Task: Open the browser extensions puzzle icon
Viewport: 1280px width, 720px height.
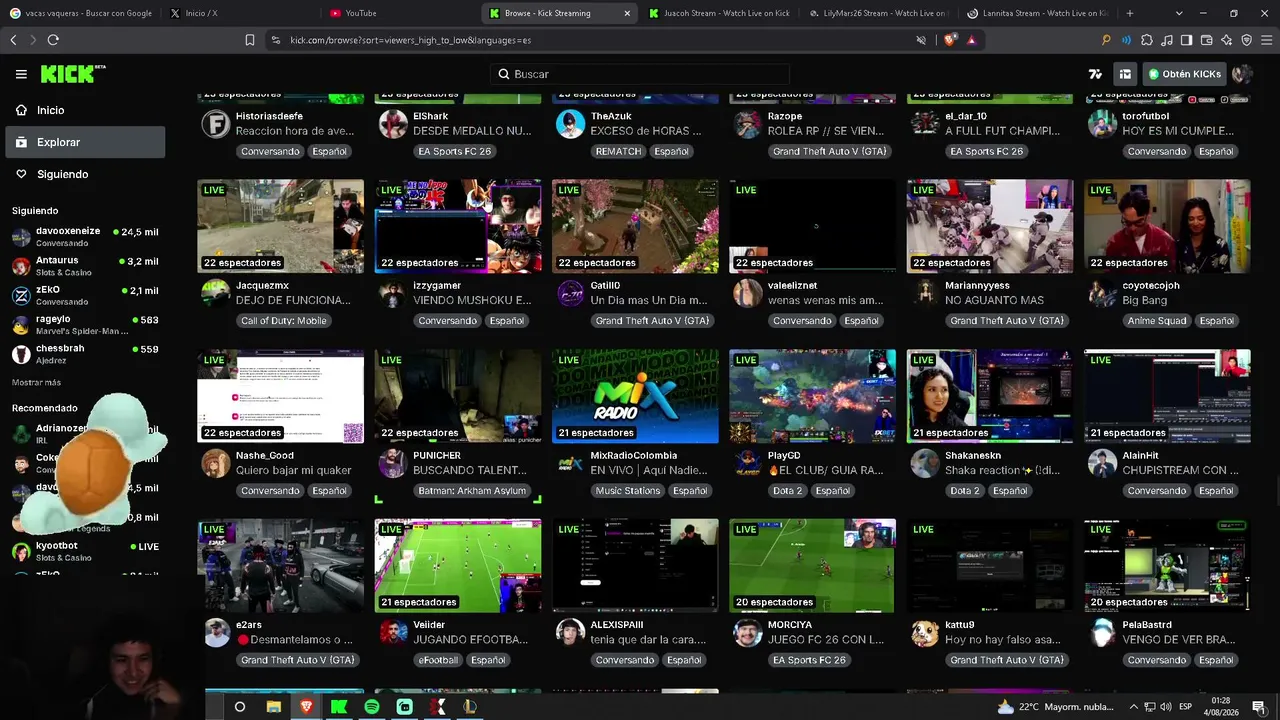Action: click(x=1146, y=40)
